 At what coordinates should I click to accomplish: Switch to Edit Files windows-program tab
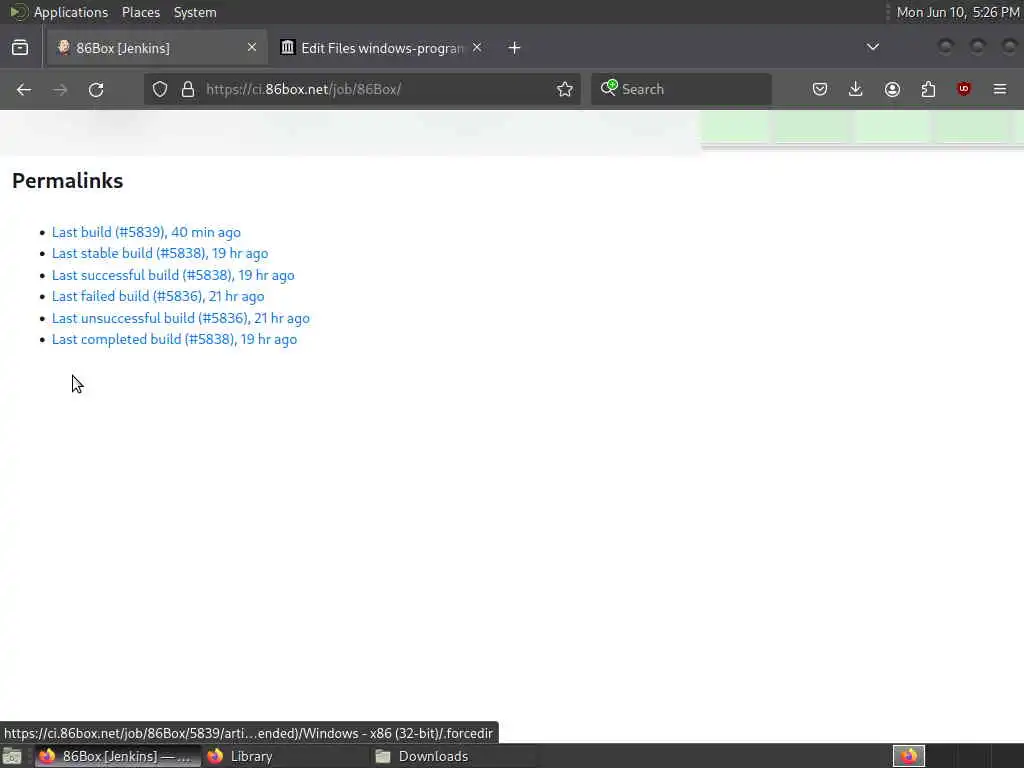pyautogui.click(x=382, y=48)
